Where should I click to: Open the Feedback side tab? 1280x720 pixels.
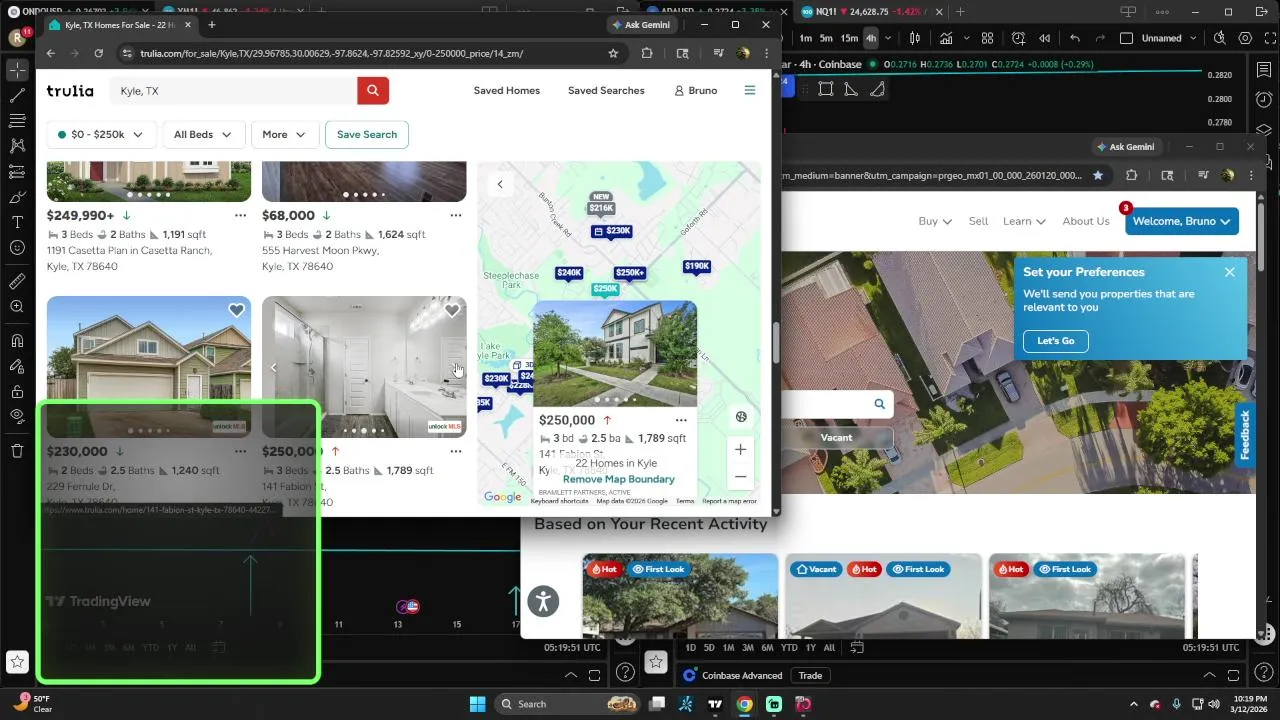pos(1245,434)
